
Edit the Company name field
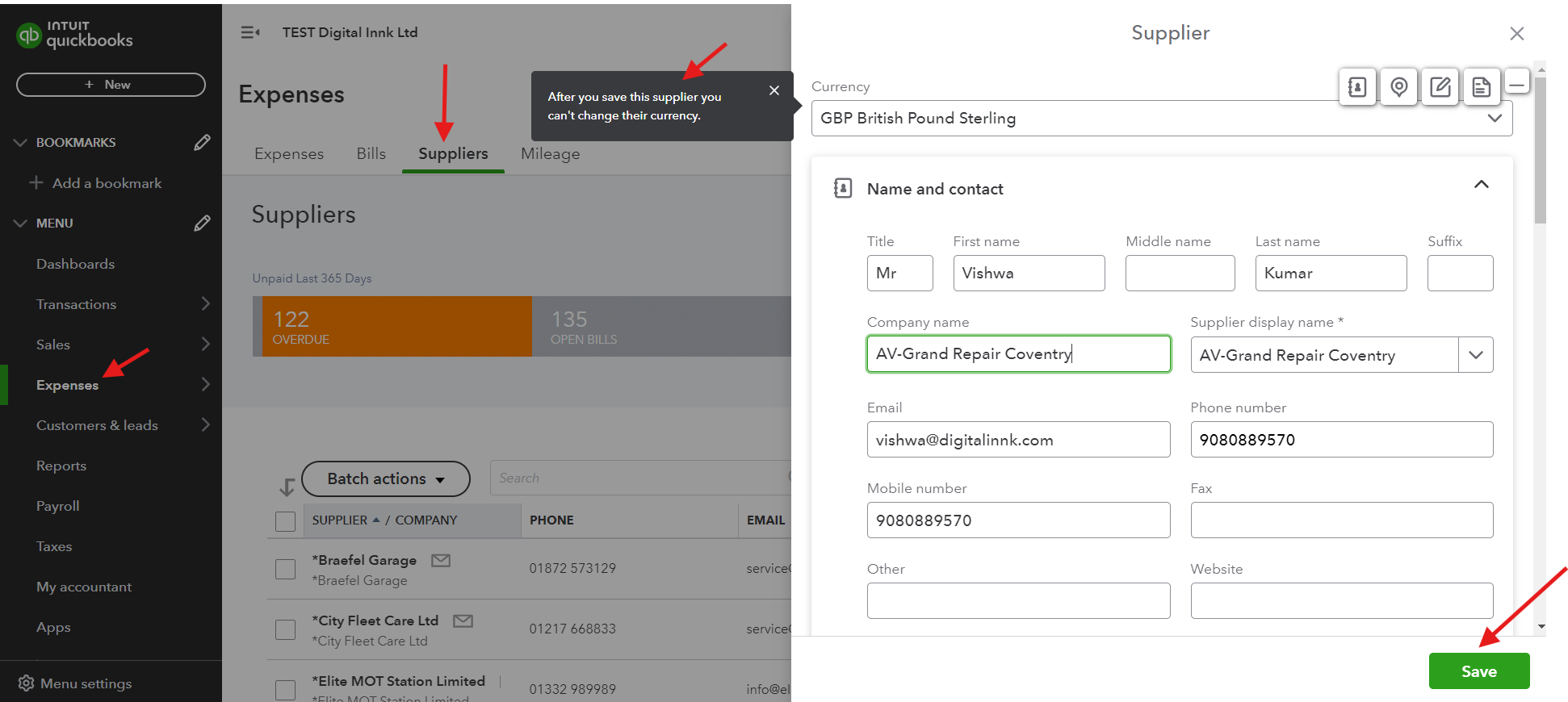pyautogui.click(x=1018, y=353)
